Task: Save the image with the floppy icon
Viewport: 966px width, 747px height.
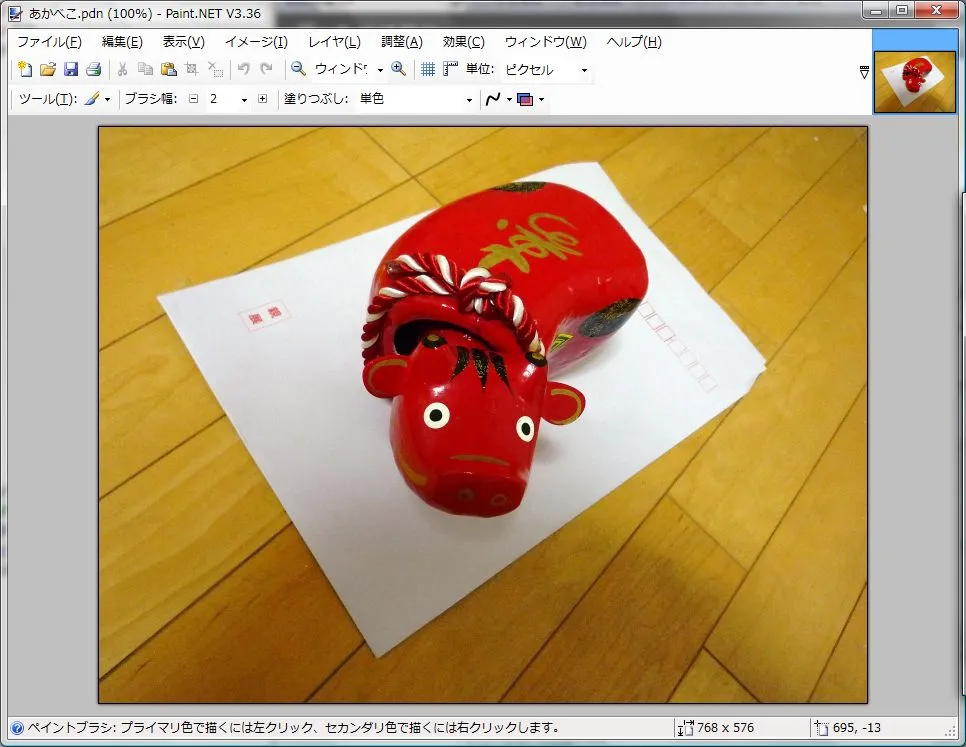Action: [71, 69]
